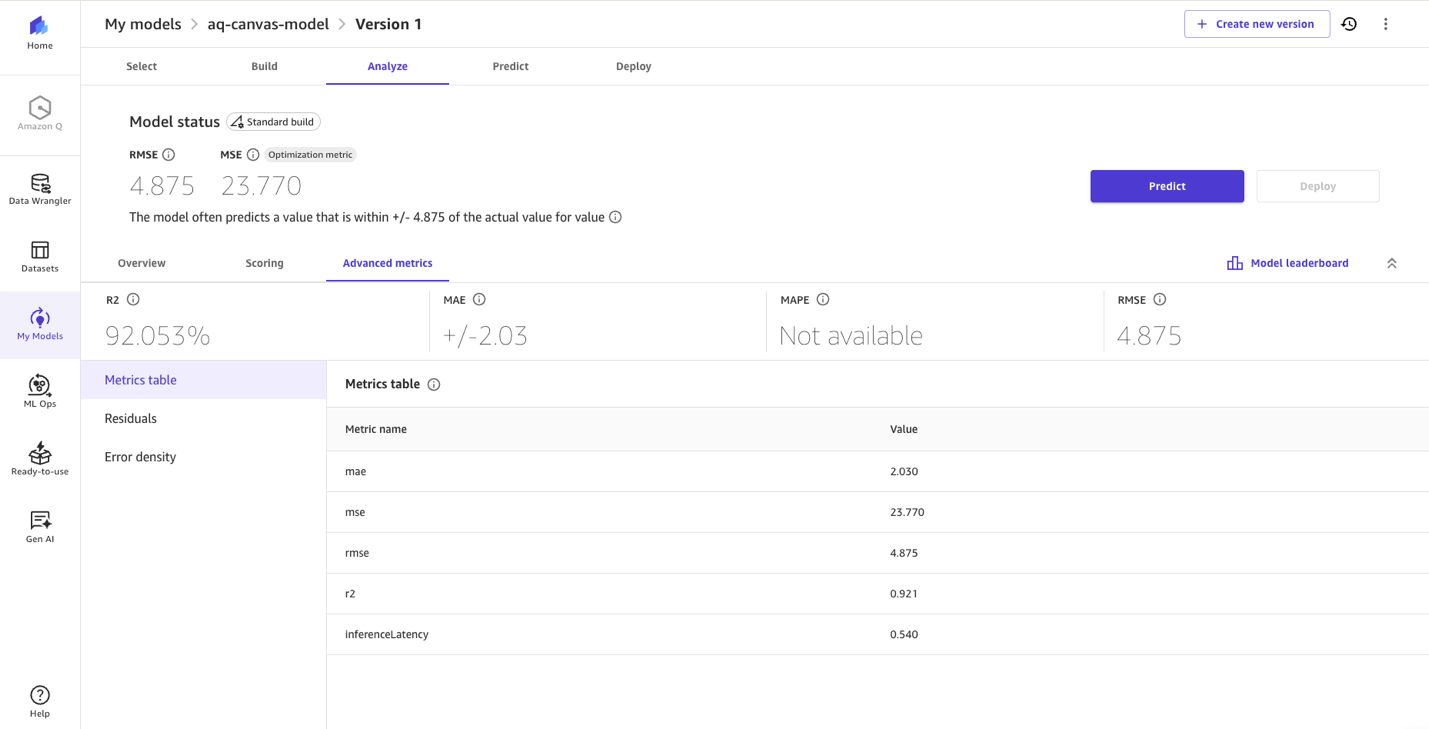
Task: Open the Ready-to-use models section
Action: click(39, 457)
